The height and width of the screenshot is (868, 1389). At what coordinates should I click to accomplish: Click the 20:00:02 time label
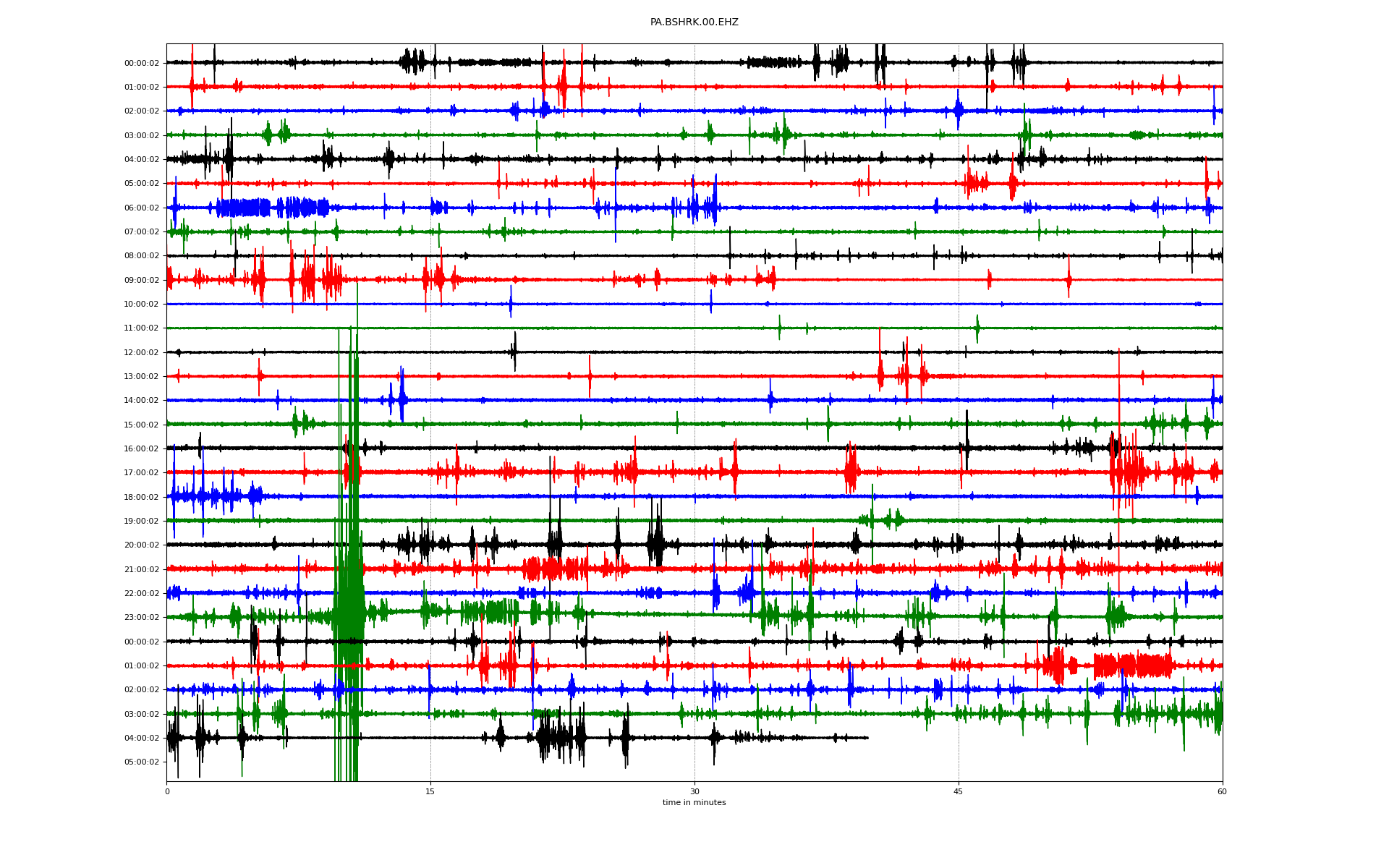click(142, 545)
